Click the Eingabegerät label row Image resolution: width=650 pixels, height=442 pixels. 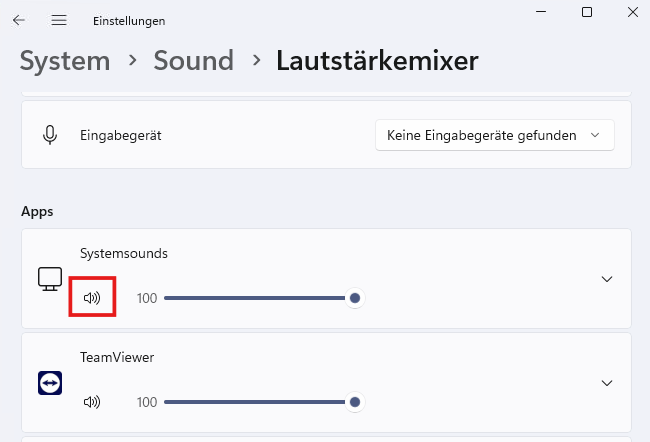[326, 135]
